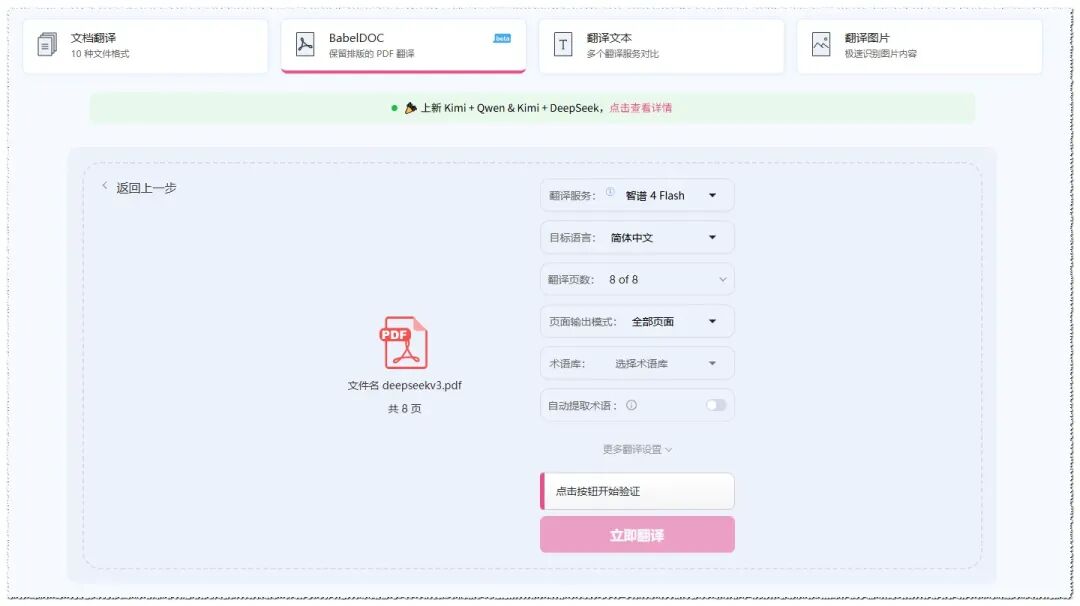The width and height of the screenshot is (1080, 606).
Task: Open the 术语库 dropdown to choose a glossary
Action: (x=637, y=364)
